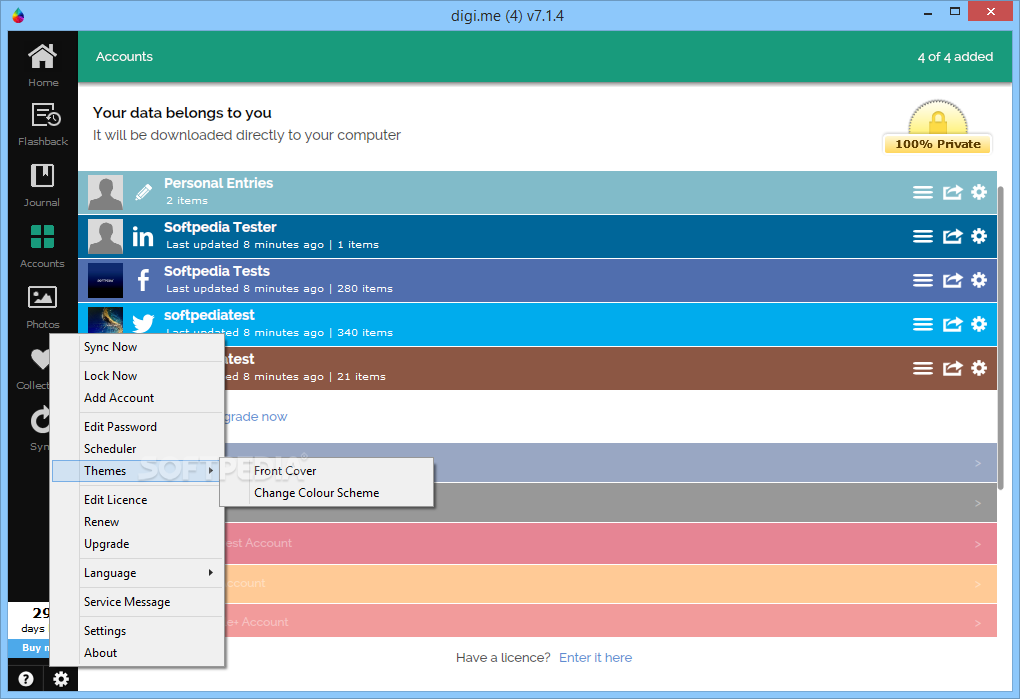Open Service Message menu item
1020x699 pixels.
[127, 602]
